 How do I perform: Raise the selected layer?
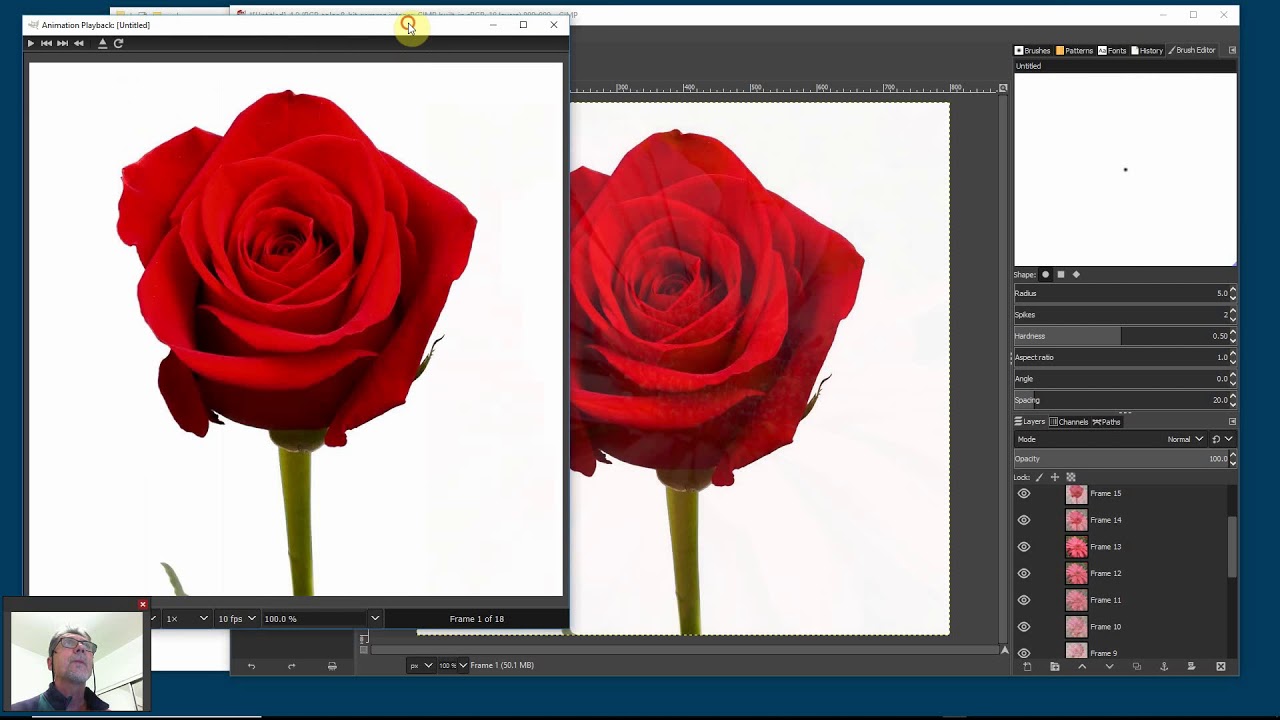1082,667
